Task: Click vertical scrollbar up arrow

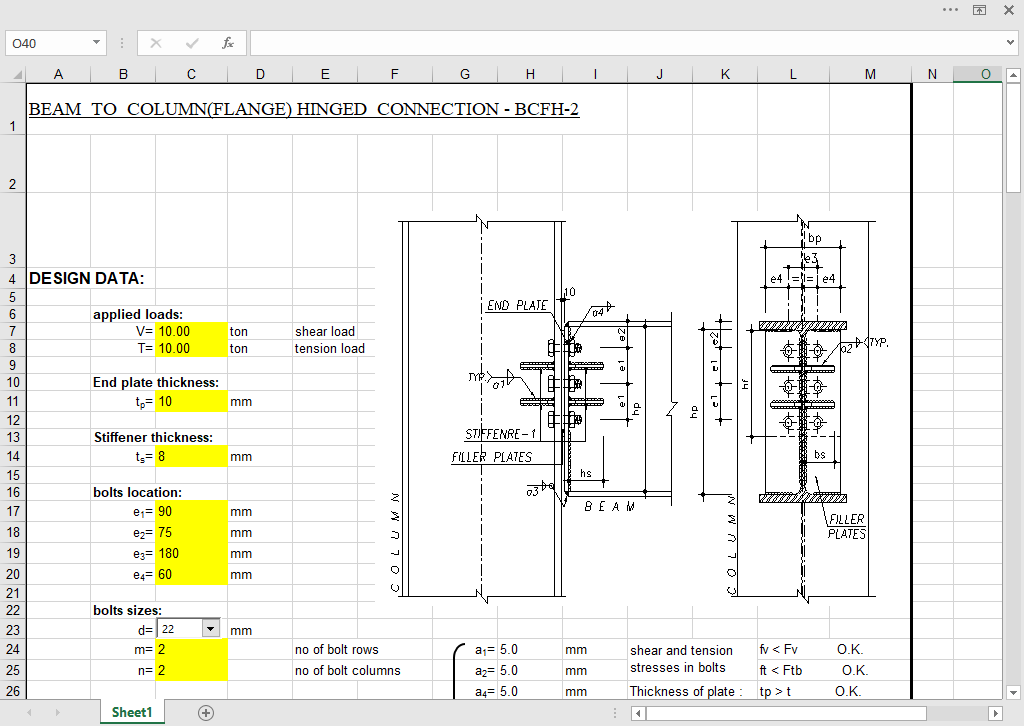Action: point(1013,76)
